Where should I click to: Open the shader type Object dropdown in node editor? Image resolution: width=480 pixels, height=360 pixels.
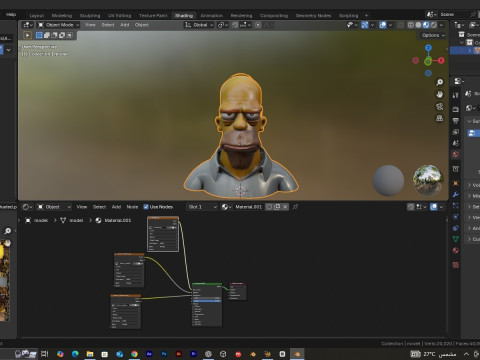click(54, 207)
